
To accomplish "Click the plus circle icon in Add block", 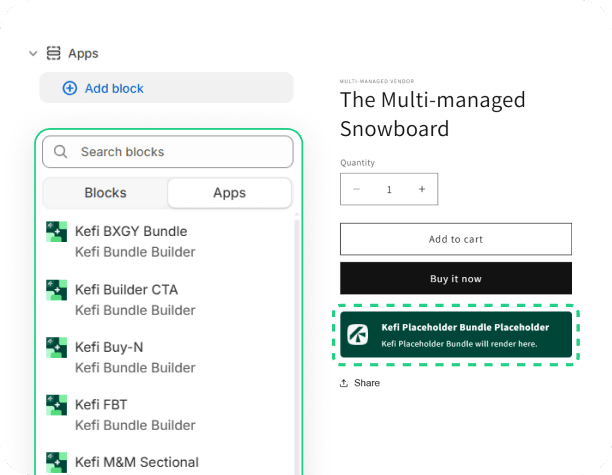I will click(70, 88).
